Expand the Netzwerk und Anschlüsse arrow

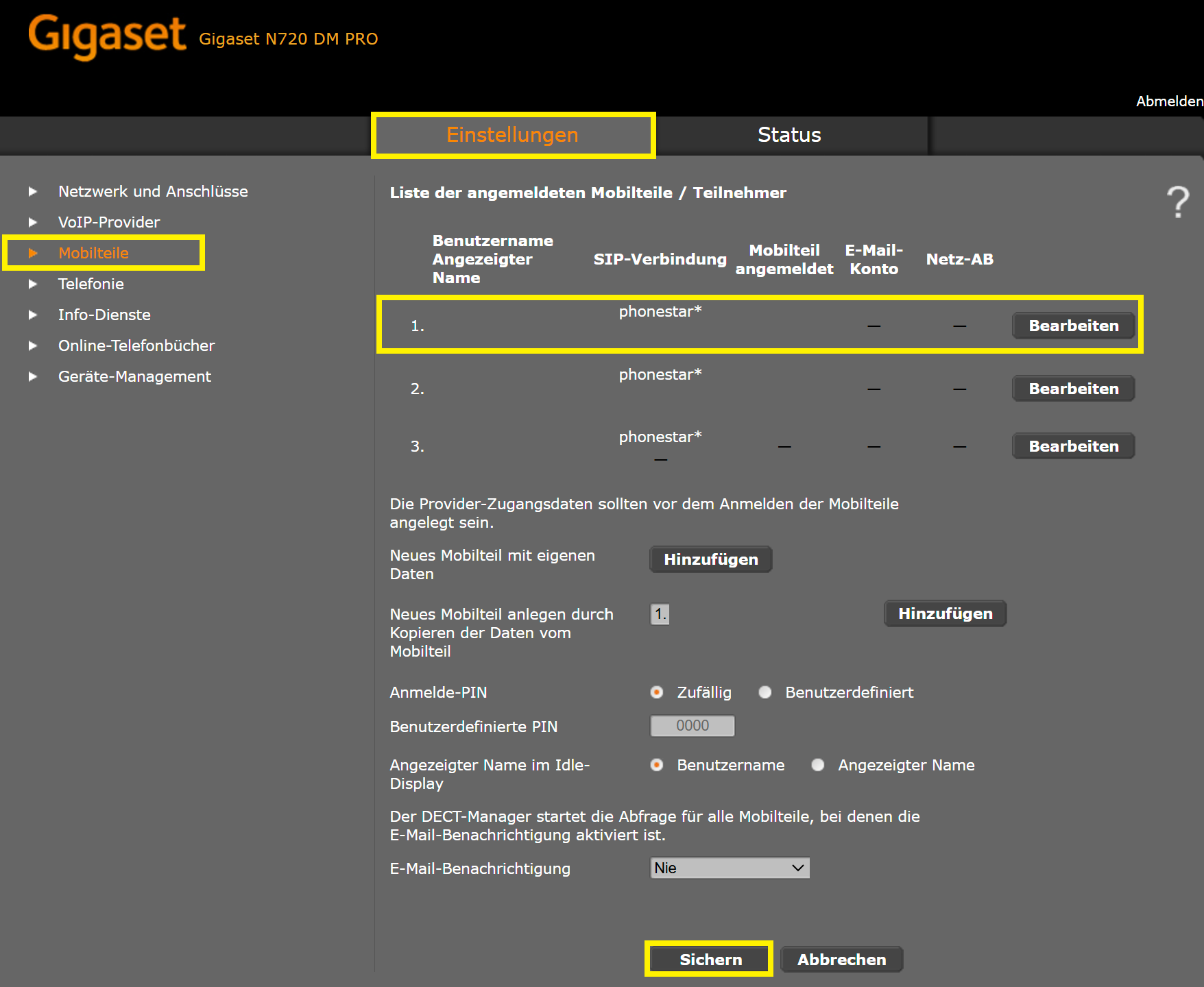pyautogui.click(x=32, y=191)
